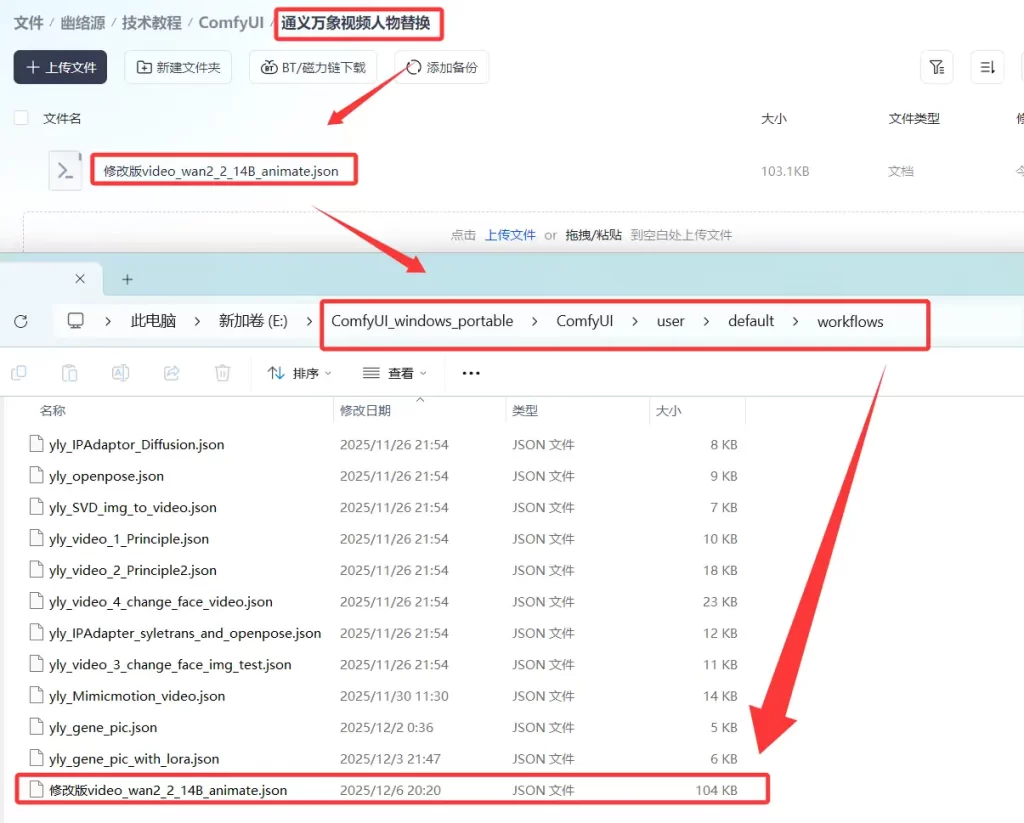
Task: Click the blue 上传文件 link in drop area
Action: [510, 235]
